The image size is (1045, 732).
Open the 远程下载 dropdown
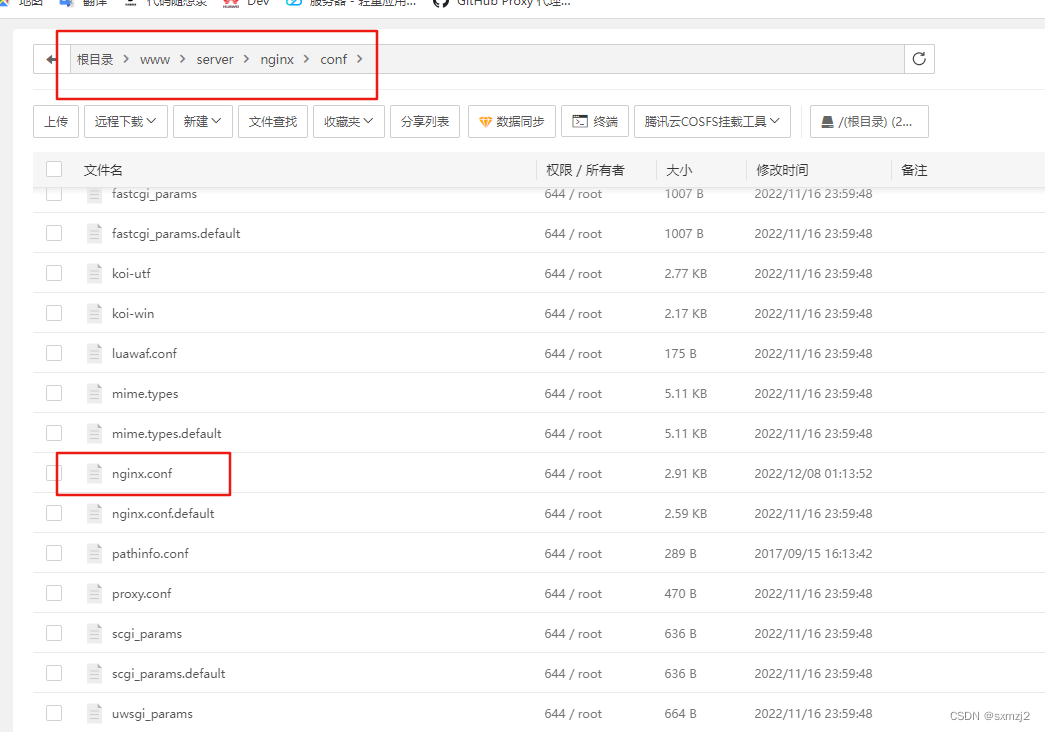125,121
